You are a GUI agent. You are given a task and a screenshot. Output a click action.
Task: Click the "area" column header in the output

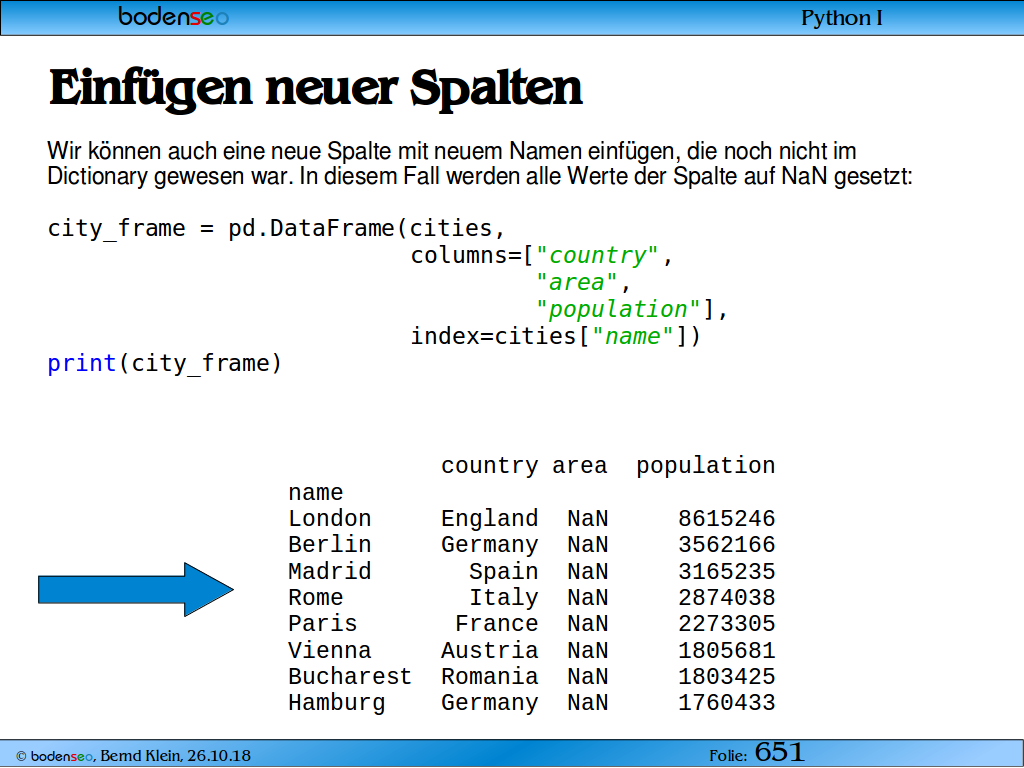[580, 466]
